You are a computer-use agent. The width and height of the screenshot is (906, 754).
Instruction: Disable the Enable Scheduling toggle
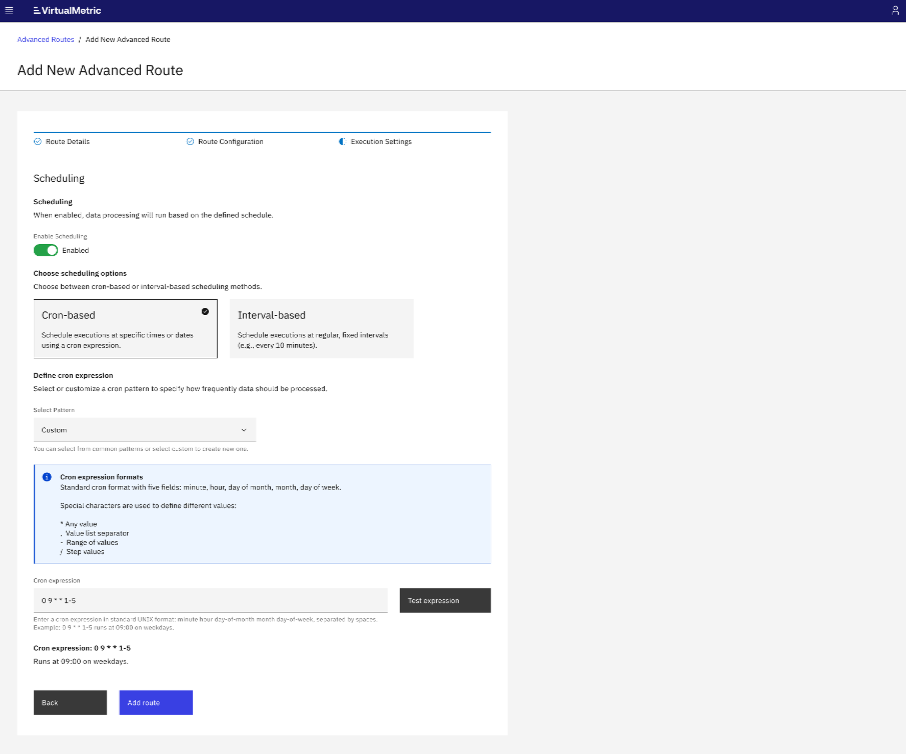[44, 249]
